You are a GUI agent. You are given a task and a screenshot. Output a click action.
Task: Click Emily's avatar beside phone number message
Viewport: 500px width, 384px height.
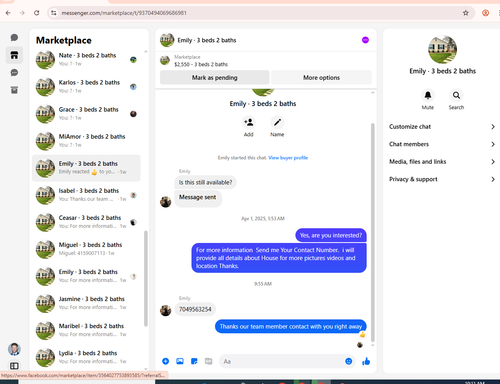[x=166, y=310]
